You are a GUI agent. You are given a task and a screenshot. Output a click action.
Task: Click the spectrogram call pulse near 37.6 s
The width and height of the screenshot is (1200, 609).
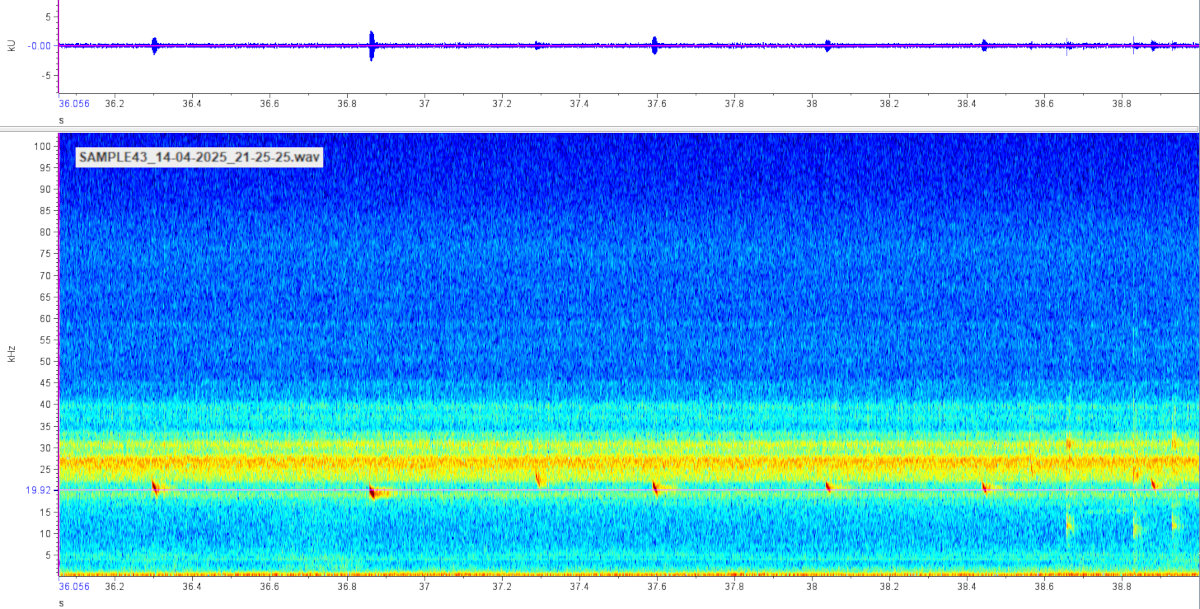pyautogui.click(x=656, y=487)
